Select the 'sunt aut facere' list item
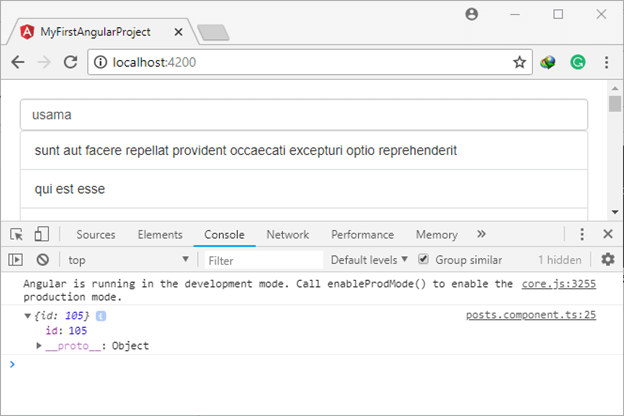 304,150
